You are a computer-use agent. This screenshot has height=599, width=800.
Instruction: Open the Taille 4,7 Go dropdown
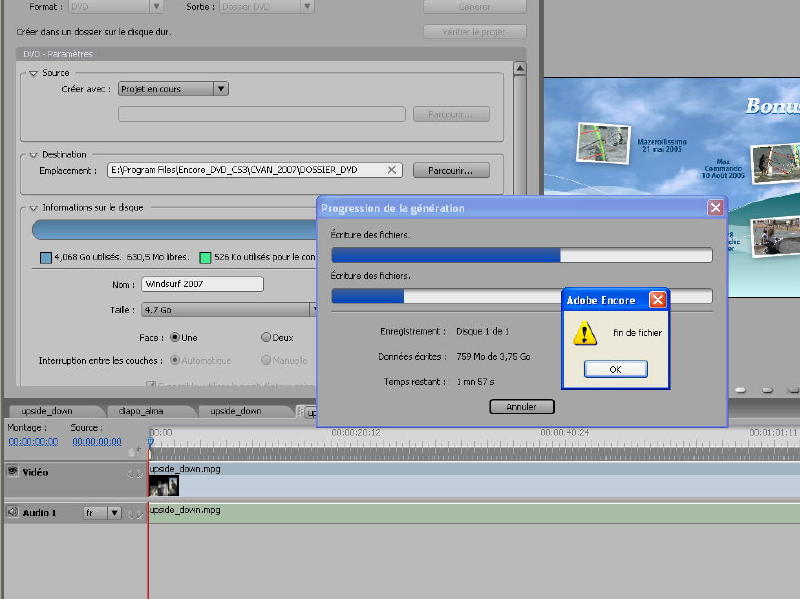pos(230,310)
